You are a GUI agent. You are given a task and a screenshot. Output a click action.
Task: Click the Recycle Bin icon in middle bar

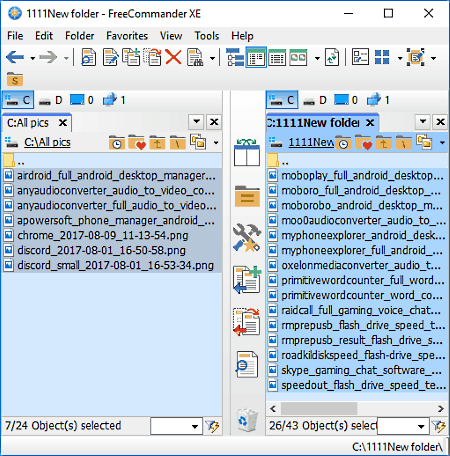(x=247, y=420)
